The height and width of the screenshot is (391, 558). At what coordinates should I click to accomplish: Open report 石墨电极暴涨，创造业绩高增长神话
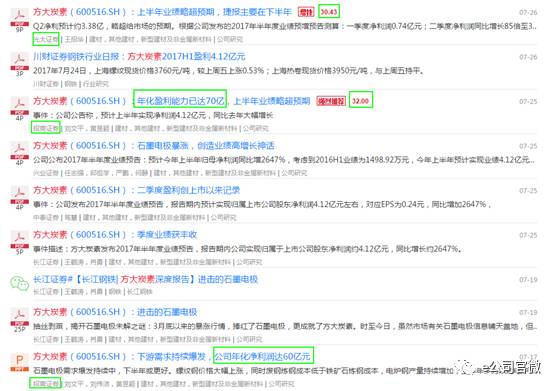coord(154,146)
